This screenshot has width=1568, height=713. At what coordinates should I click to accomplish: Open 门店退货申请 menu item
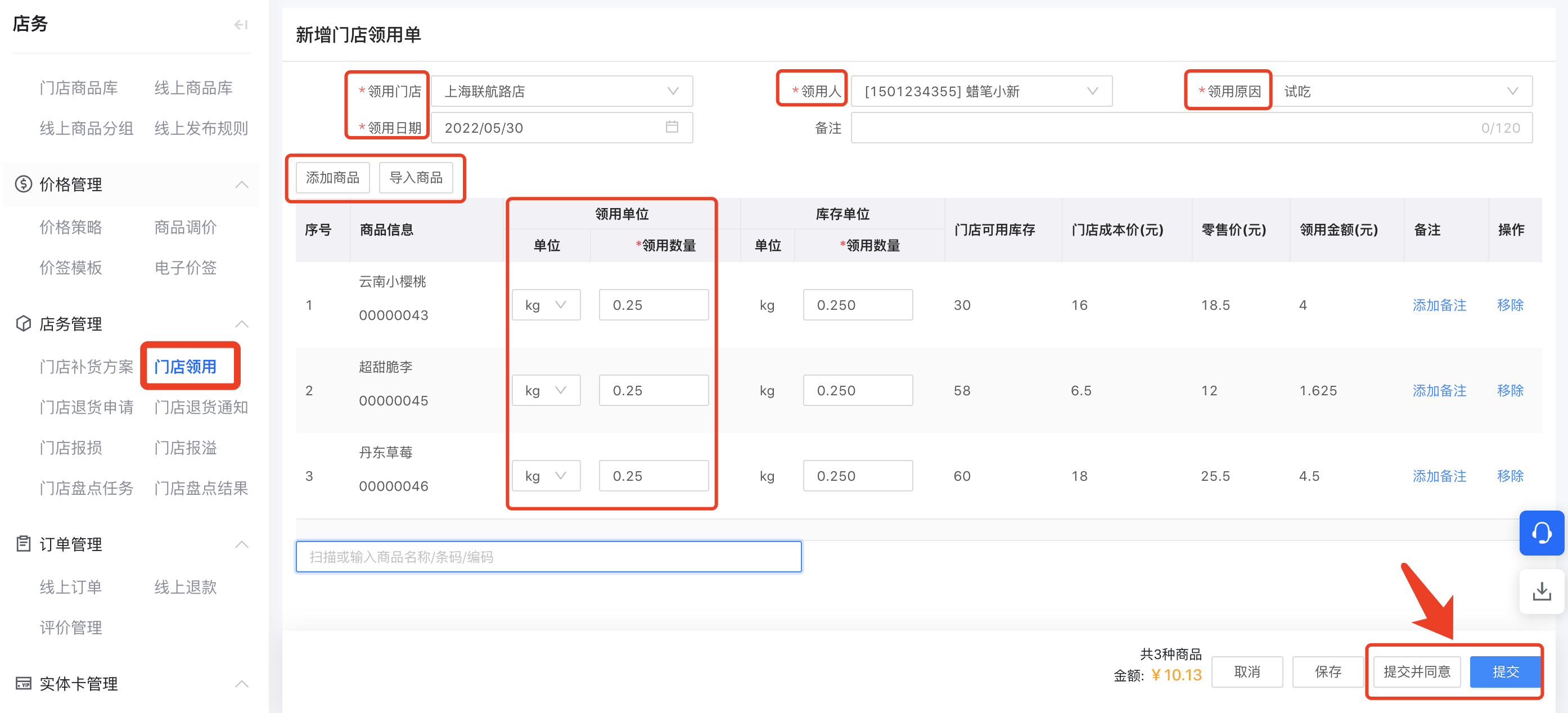(87, 407)
